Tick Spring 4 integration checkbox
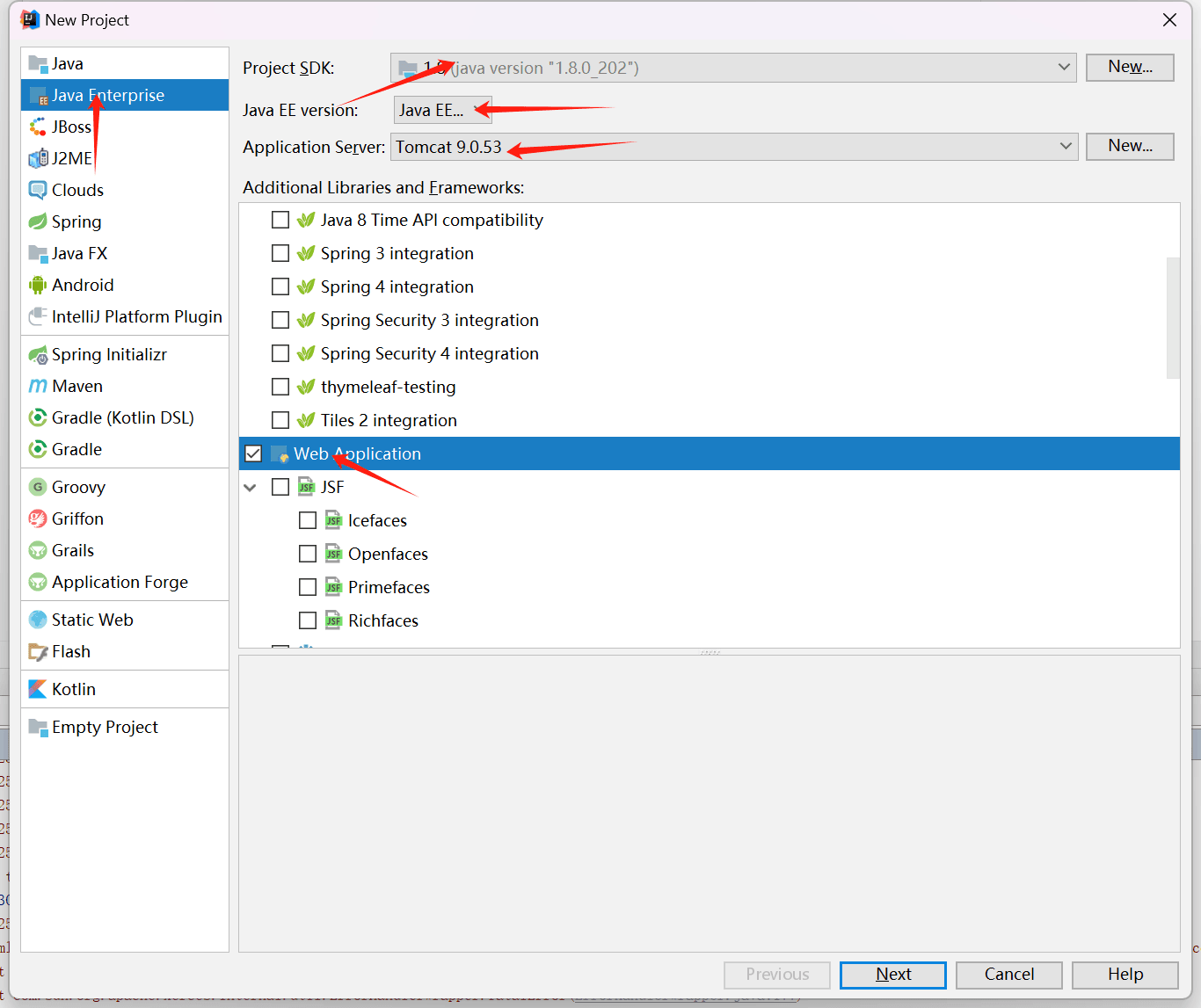 click(280, 286)
